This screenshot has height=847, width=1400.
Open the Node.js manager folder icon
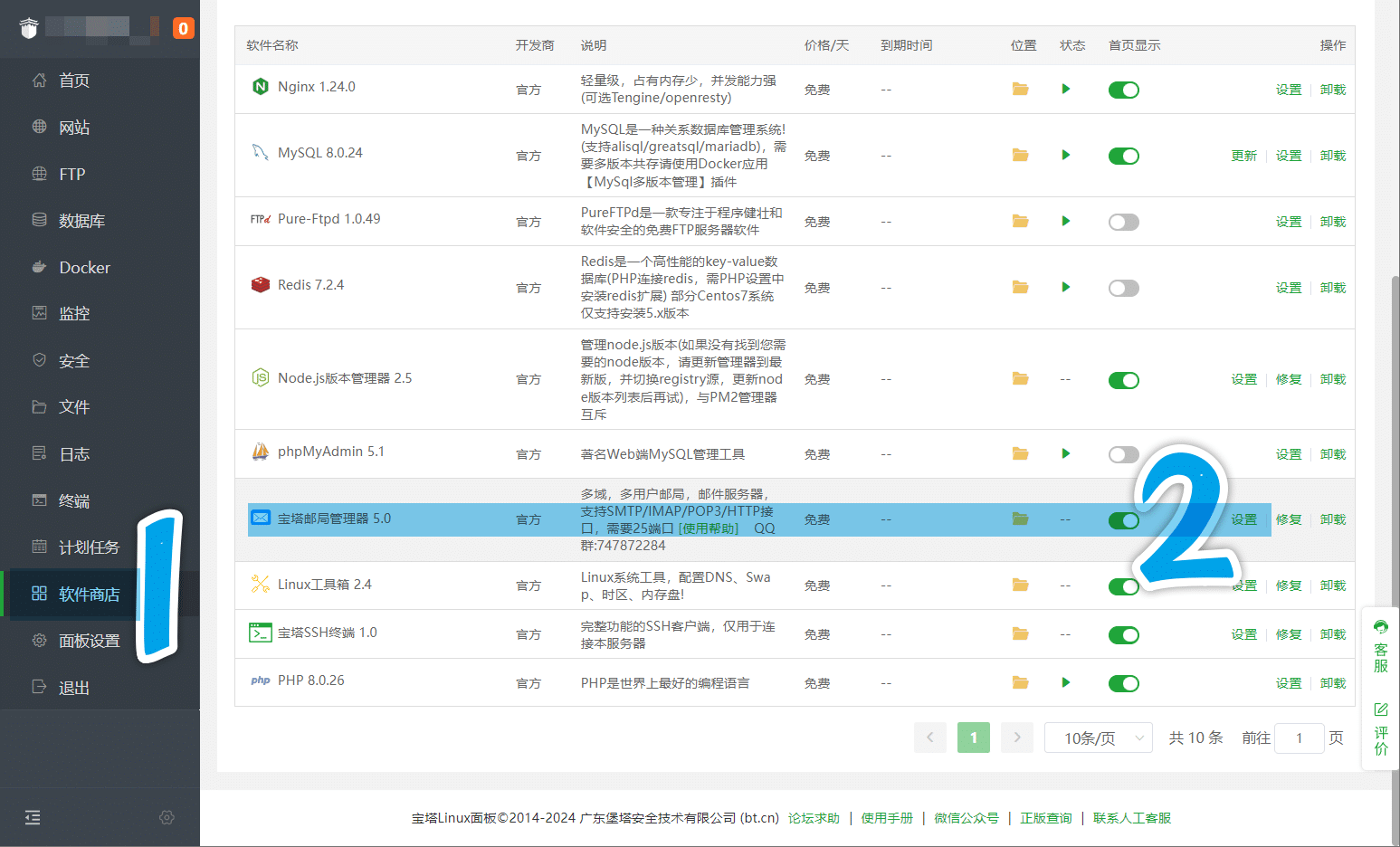point(1020,378)
